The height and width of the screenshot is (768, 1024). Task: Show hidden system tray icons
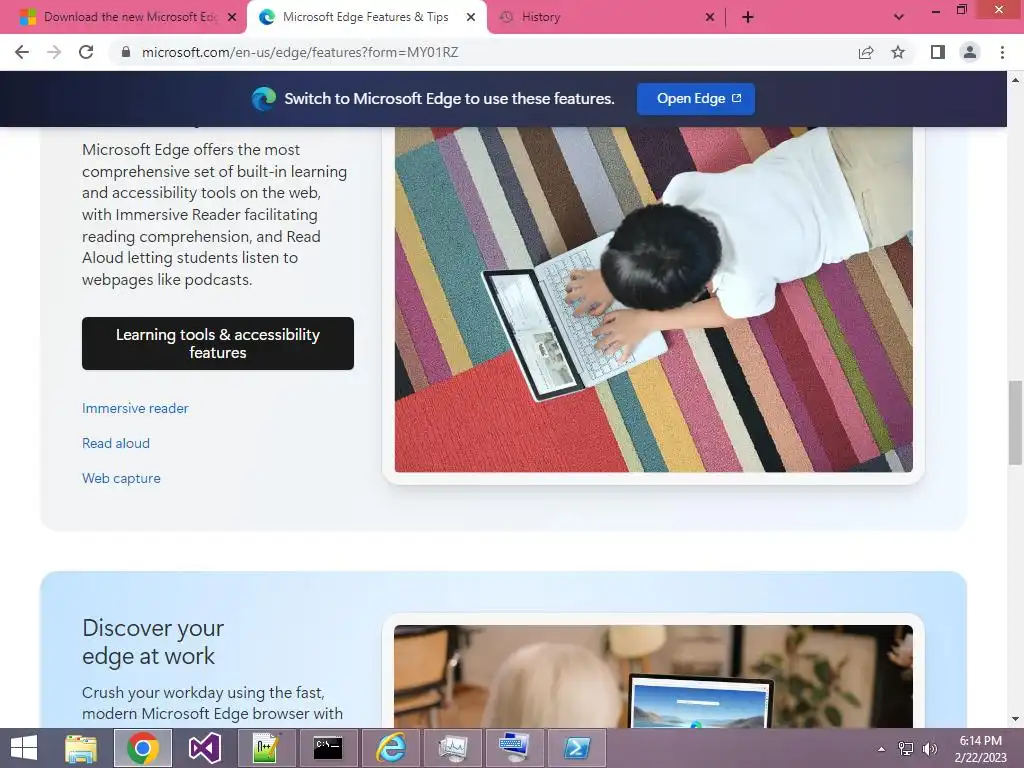(882, 749)
